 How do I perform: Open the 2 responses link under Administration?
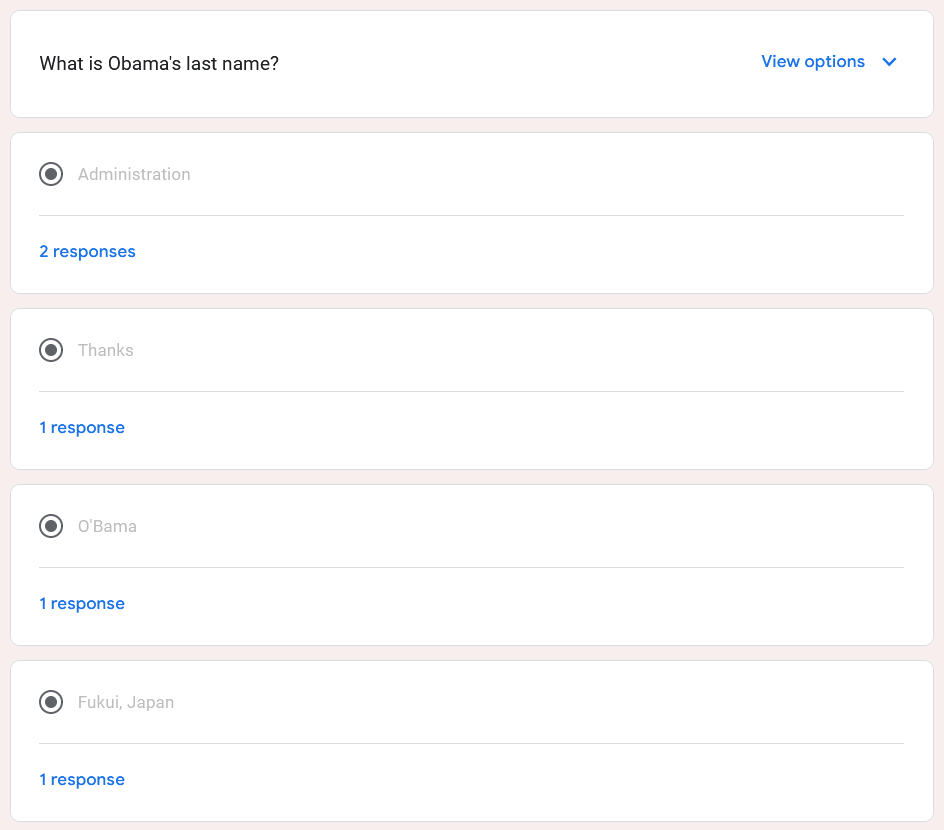pos(87,252)
